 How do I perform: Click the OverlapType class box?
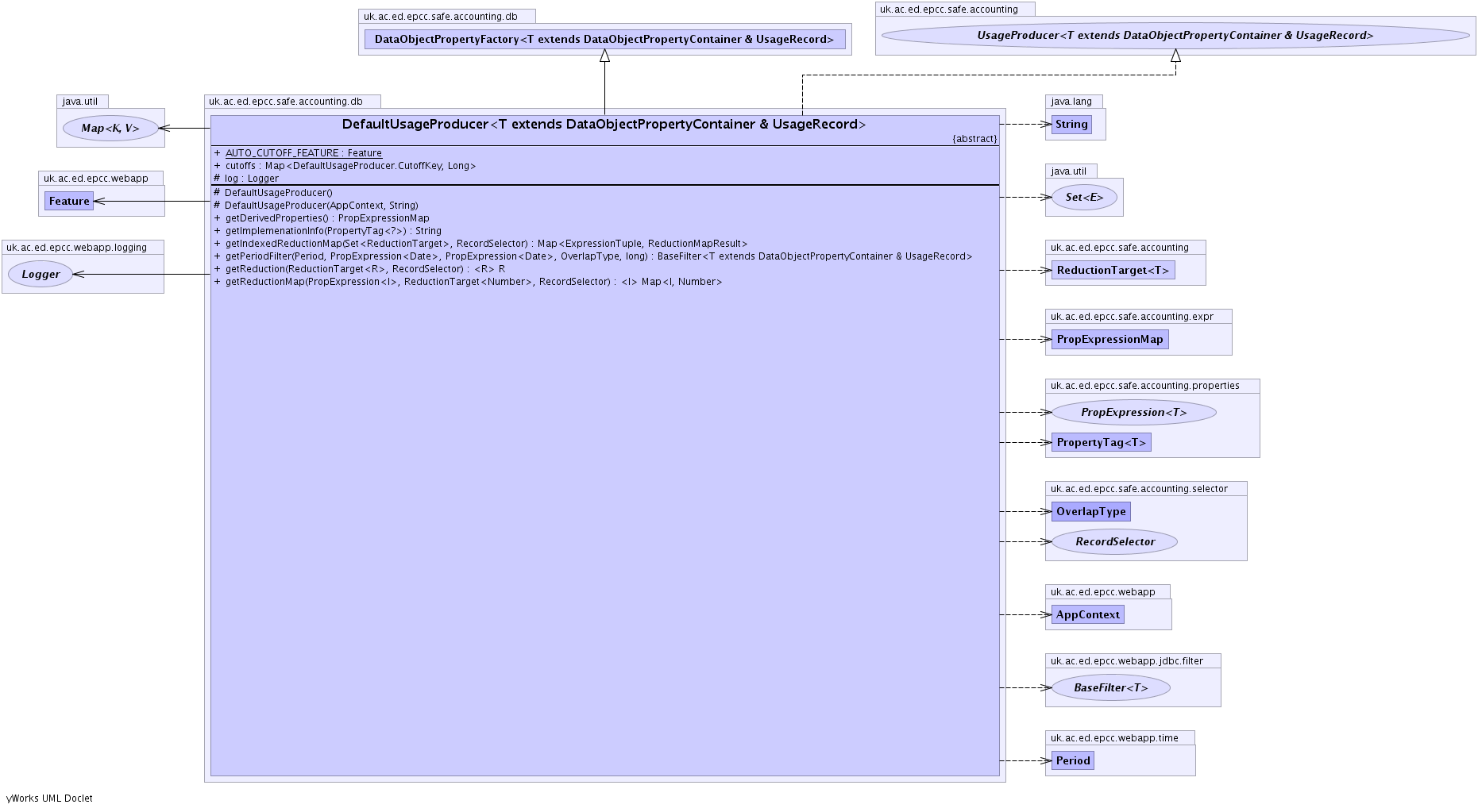[x=1090, y=512]
